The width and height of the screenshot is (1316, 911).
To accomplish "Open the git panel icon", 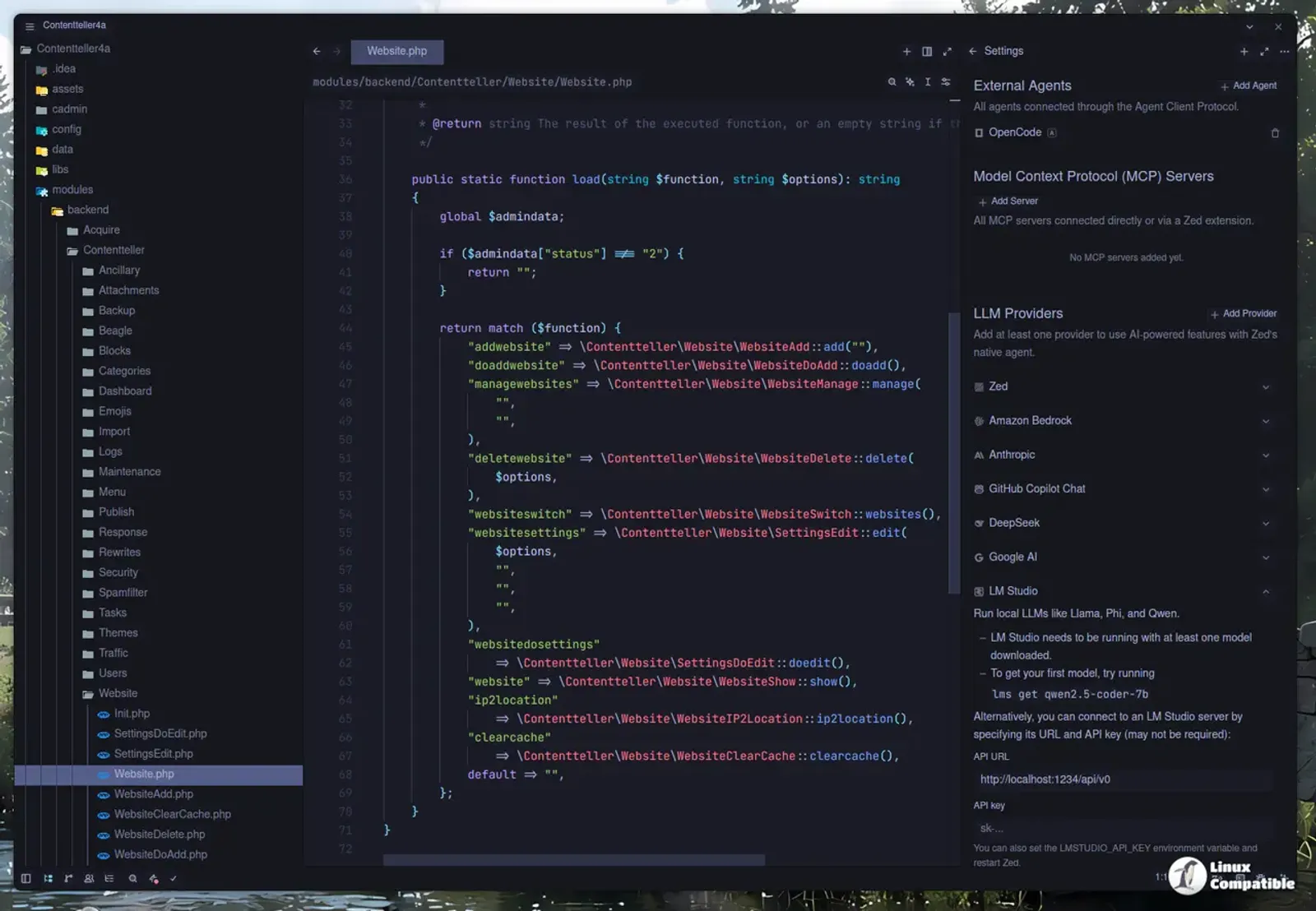I will coord(68,878).
